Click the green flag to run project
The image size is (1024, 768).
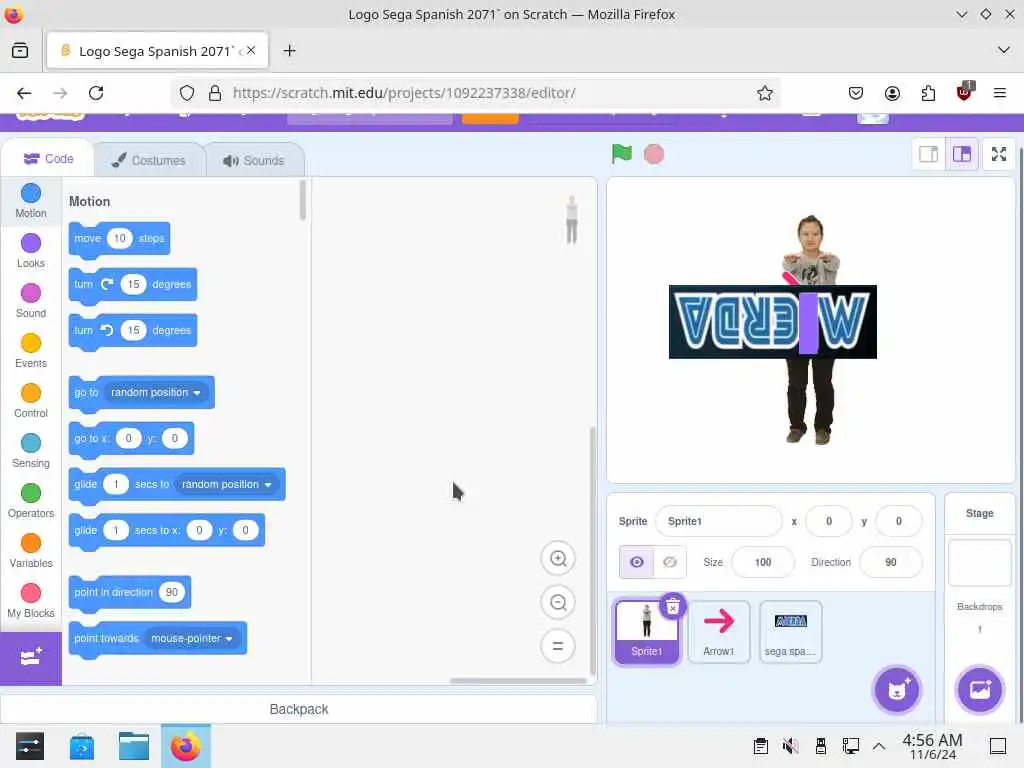click(x=621, y=154)
